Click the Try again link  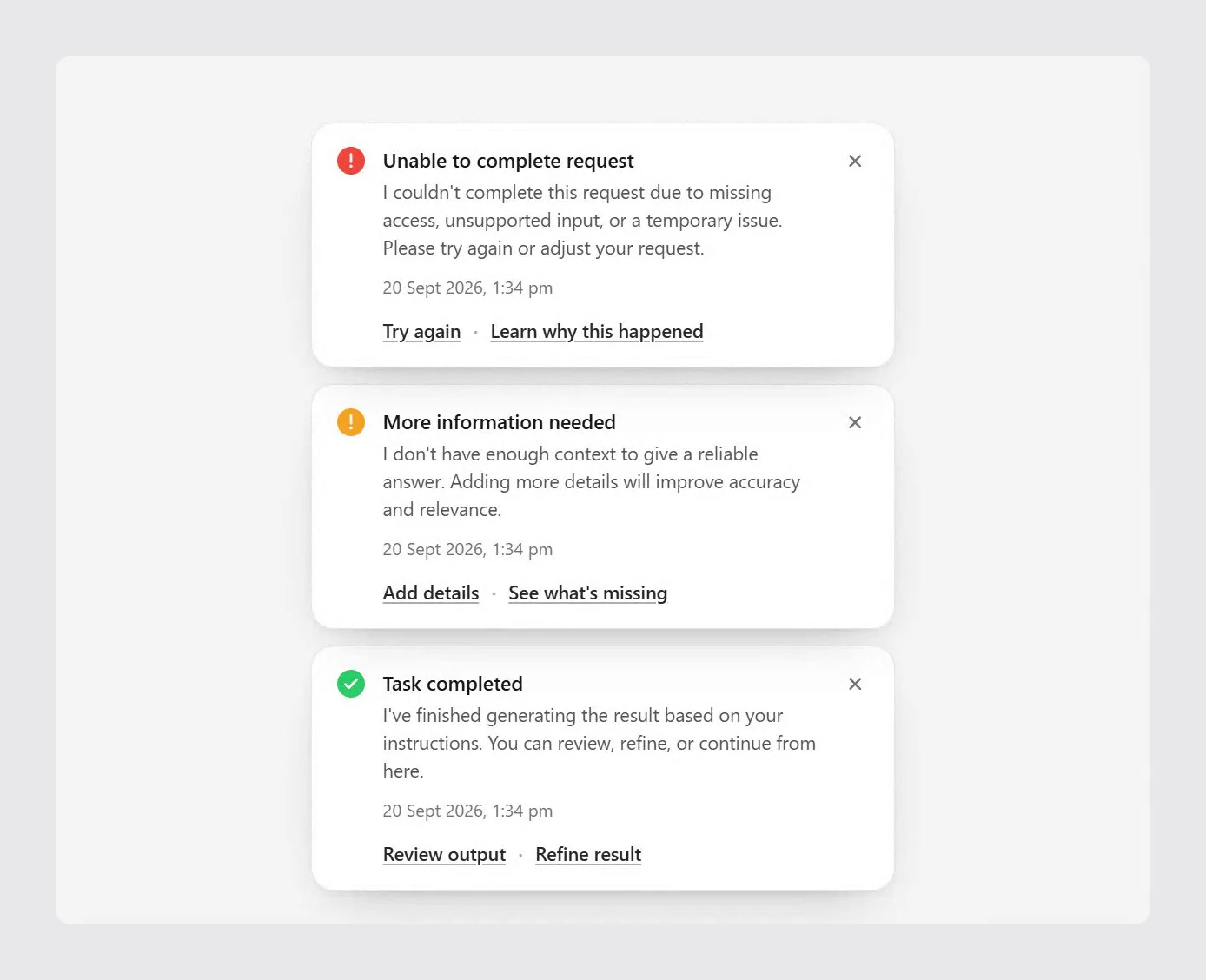coord(421,332)
